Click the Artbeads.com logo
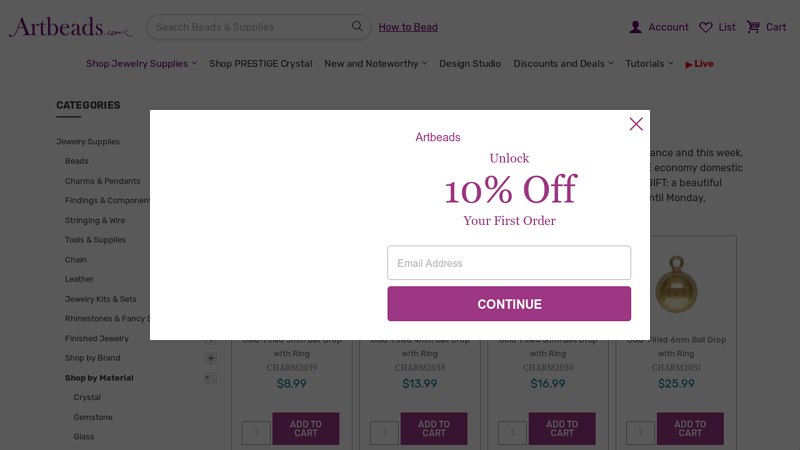 [x=70, y=28]
